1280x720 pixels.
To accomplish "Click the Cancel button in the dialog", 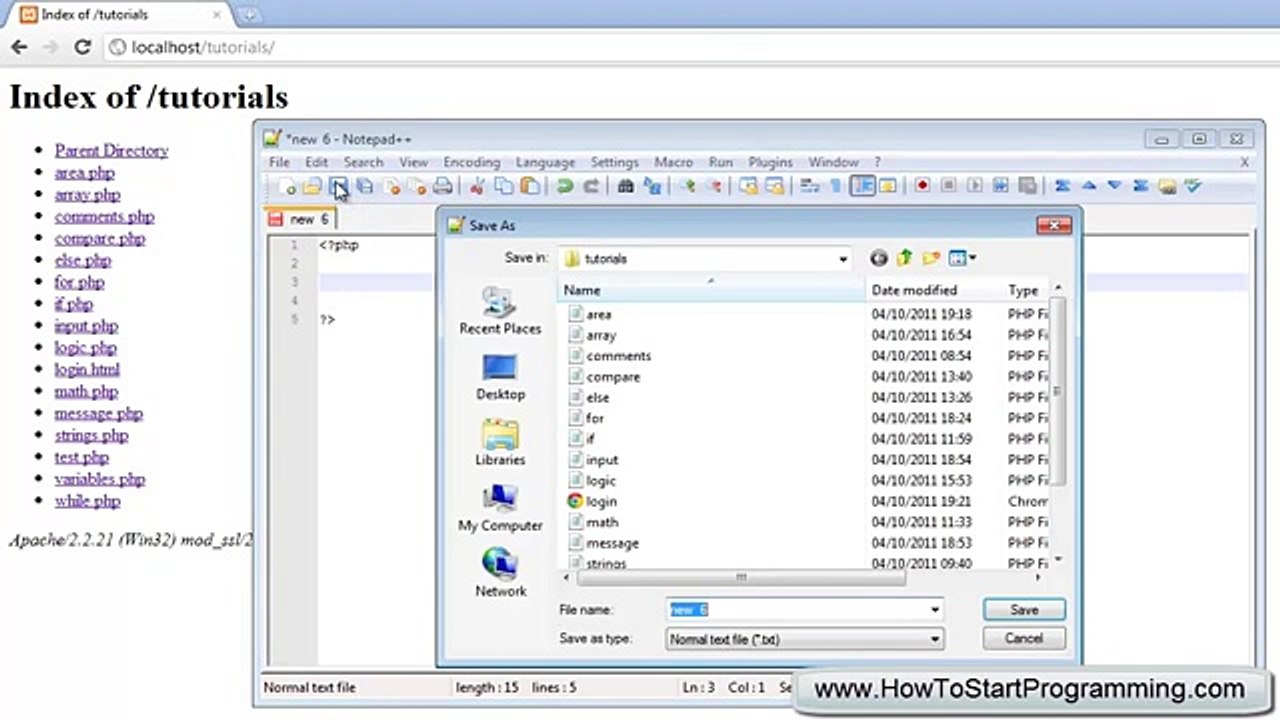I will [1024, 638].
